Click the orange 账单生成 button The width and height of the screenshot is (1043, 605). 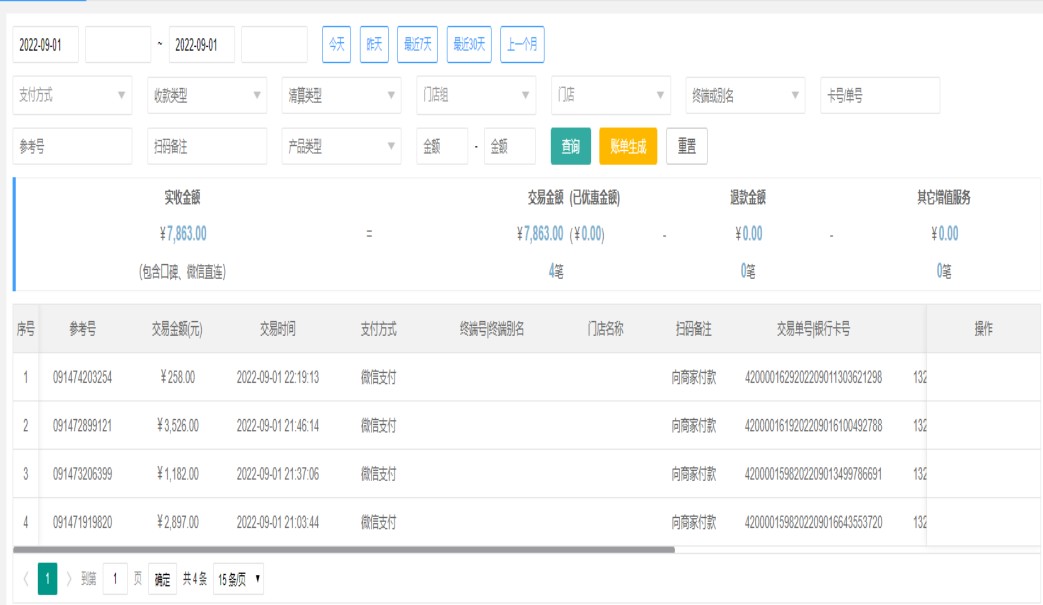(x=628, y=146)
